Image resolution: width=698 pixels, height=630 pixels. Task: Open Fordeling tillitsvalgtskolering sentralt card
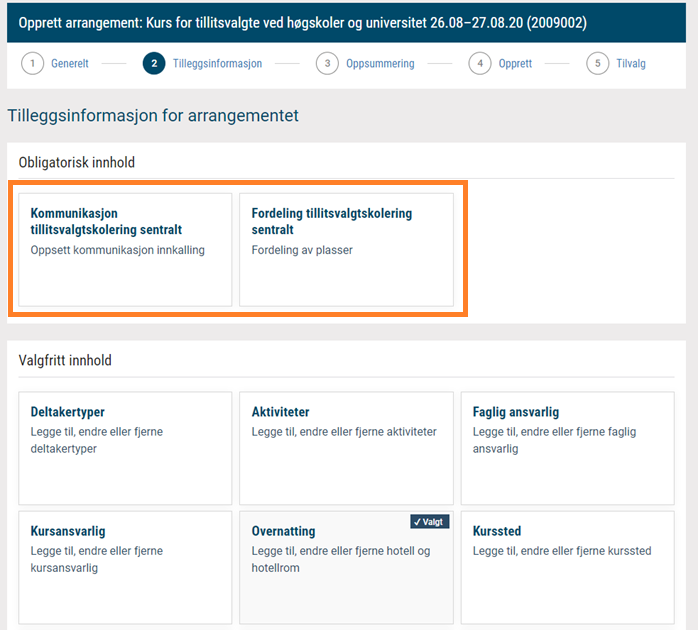pyautogui.click(x=346, y=250)
